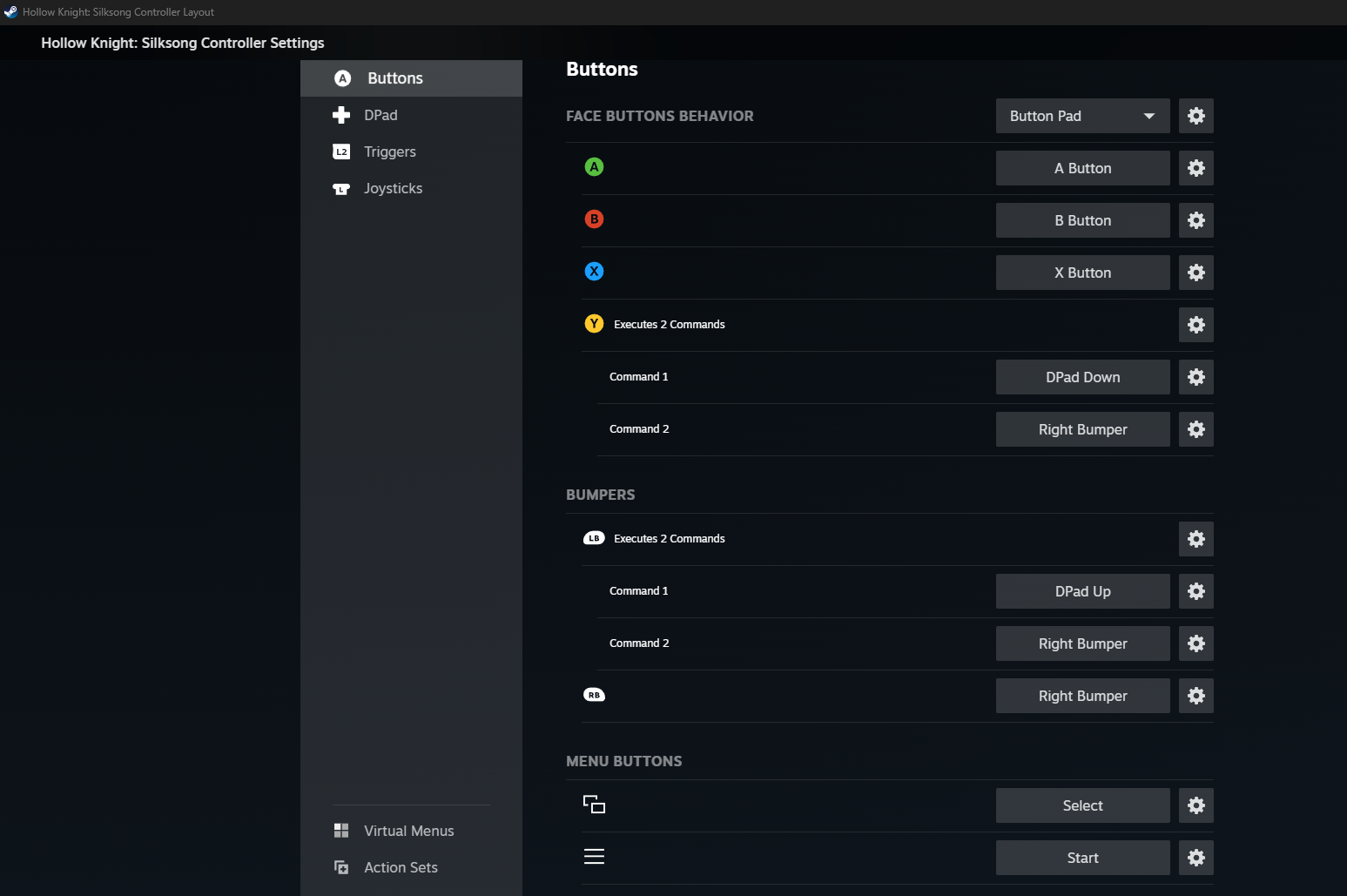Open gear settings for Face Buttons Behavior
Viewport: 1347px width, 896px height.
click(x=1196, y=116)
